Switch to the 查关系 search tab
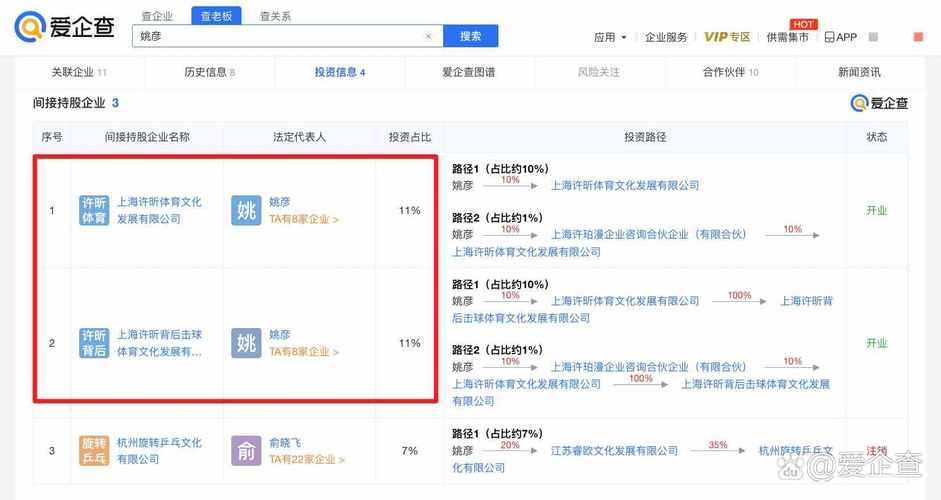The height and width of the screenshot is (500, 941). click(x=275, y=16)
